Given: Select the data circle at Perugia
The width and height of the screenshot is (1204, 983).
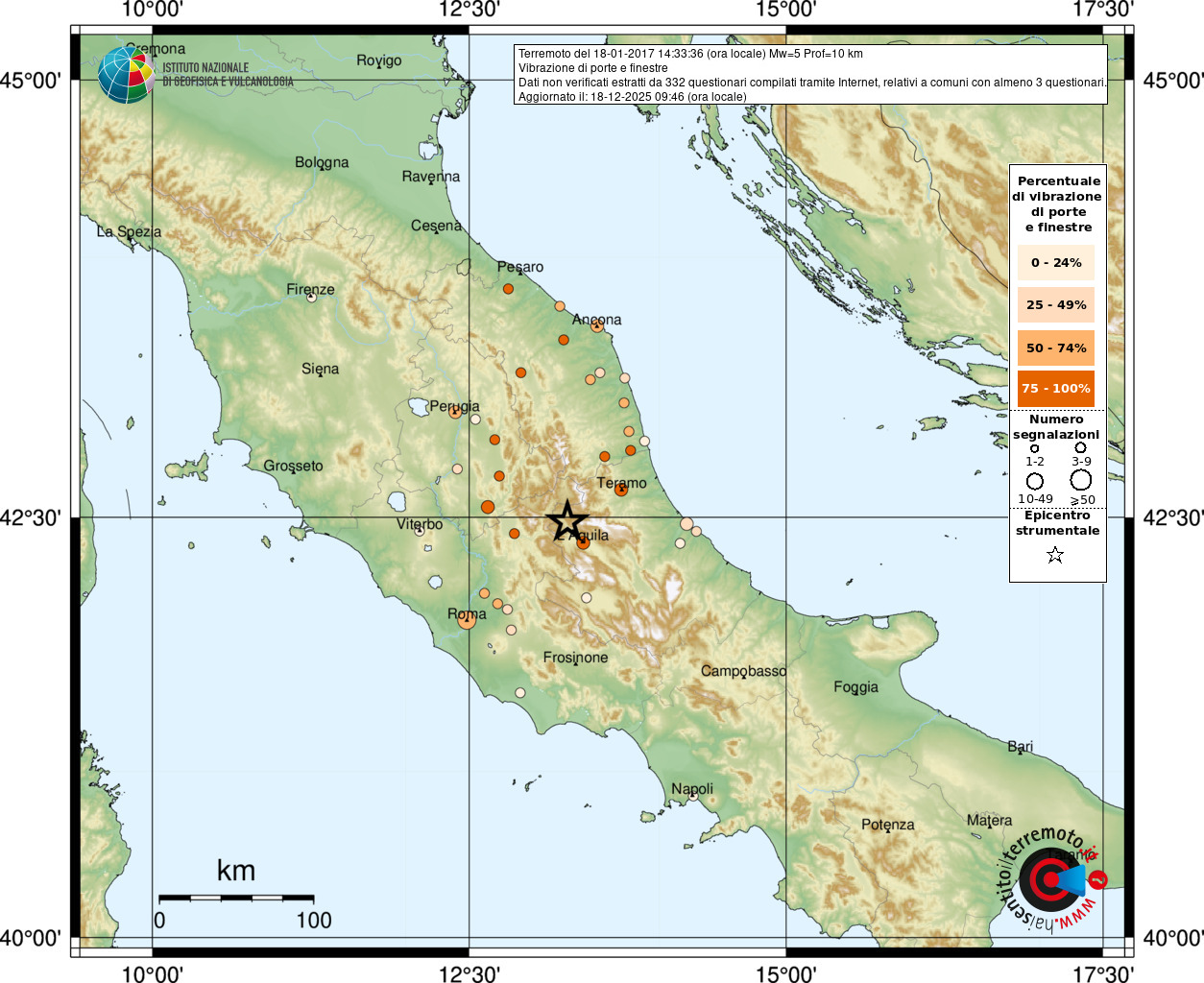Looking at the screenshot, I should [x=455, y=412].
